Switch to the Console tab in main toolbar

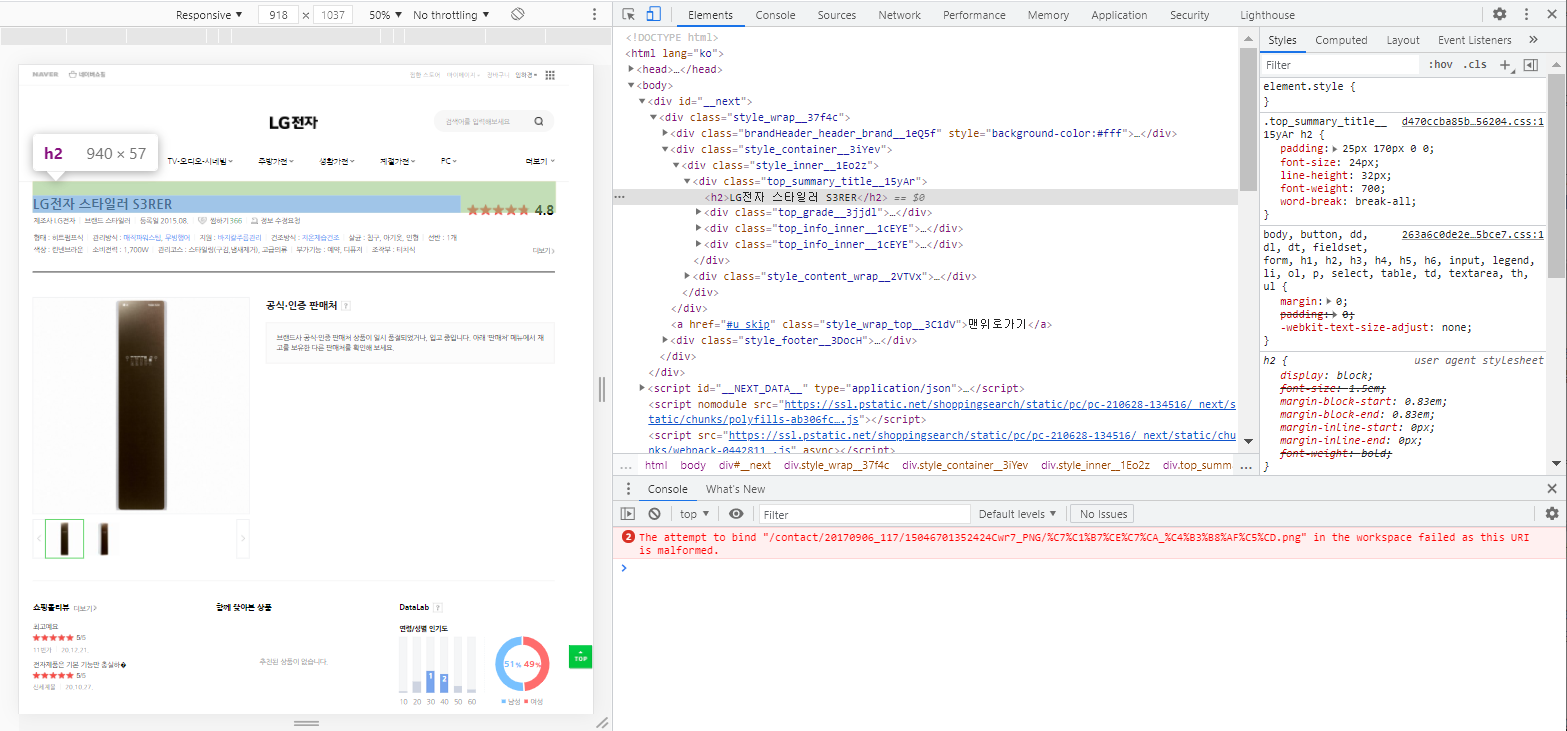pyautogui.click(x=775, y=15)
